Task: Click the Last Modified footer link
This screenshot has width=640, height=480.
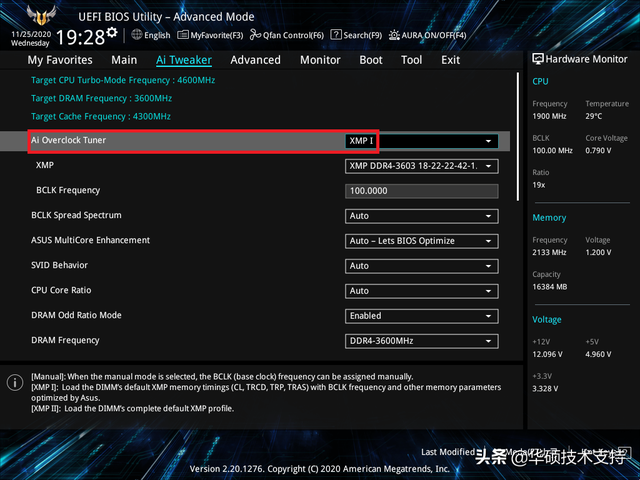Action: point(448,452)
